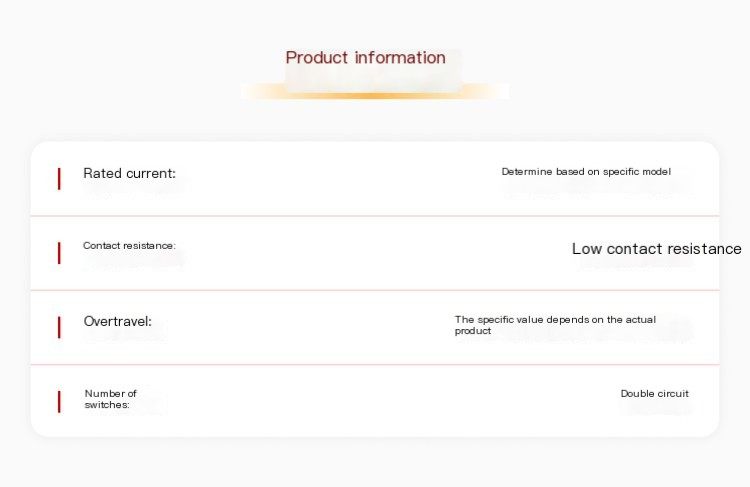750x487 pixels.
Task: Select the Overtravel label
Action: (x=118, y=321)
